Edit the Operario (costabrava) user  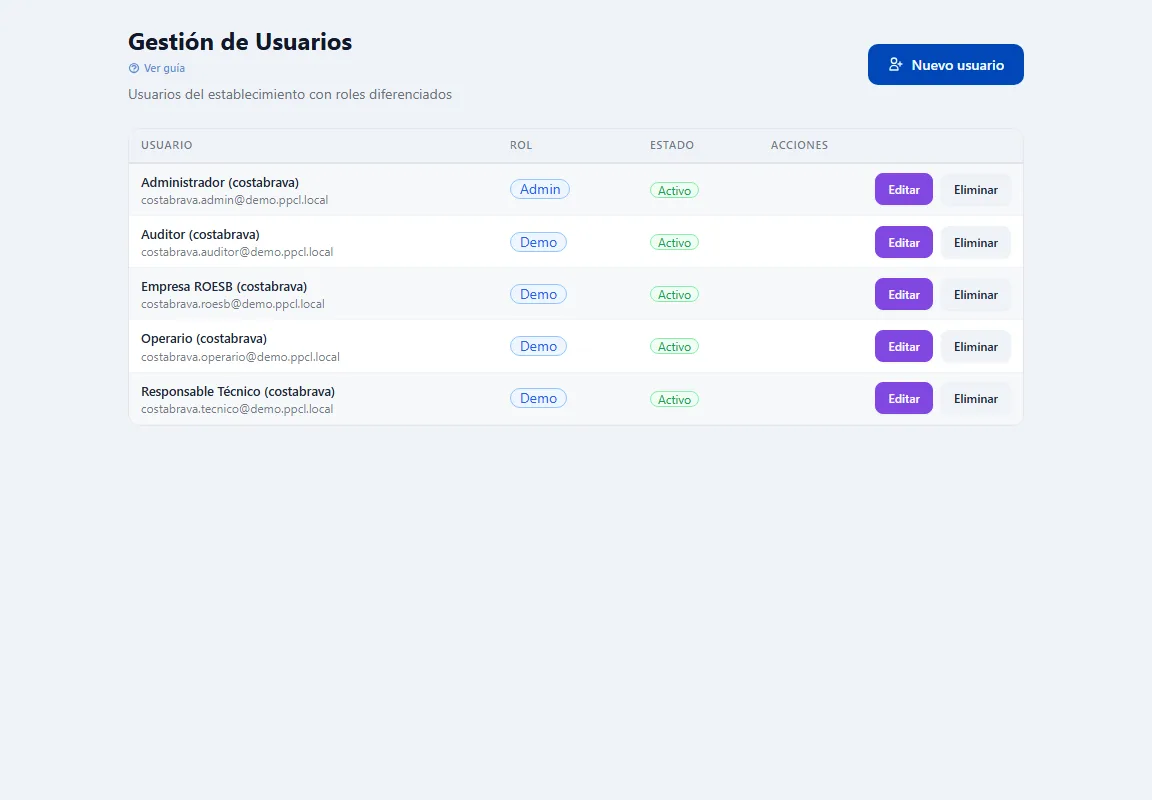click(904, 347)
